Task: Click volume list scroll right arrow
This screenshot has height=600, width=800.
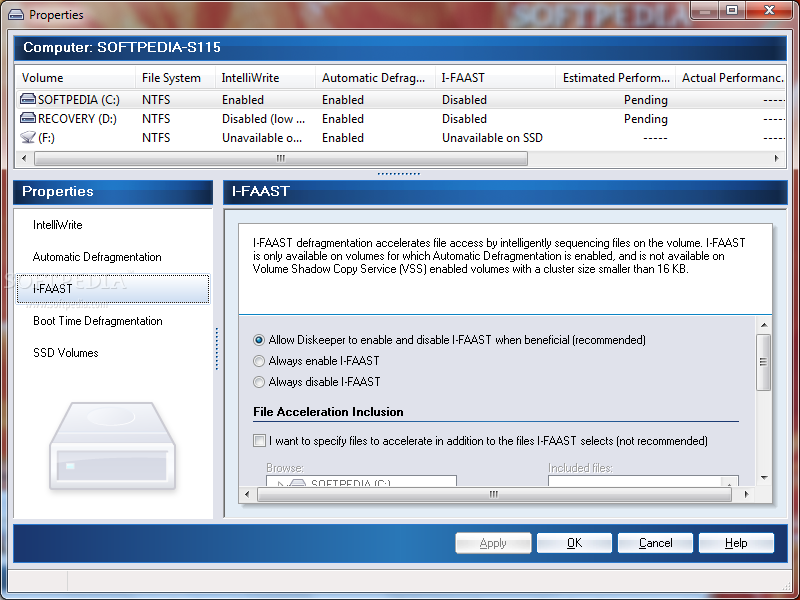Action: [777, 158]
